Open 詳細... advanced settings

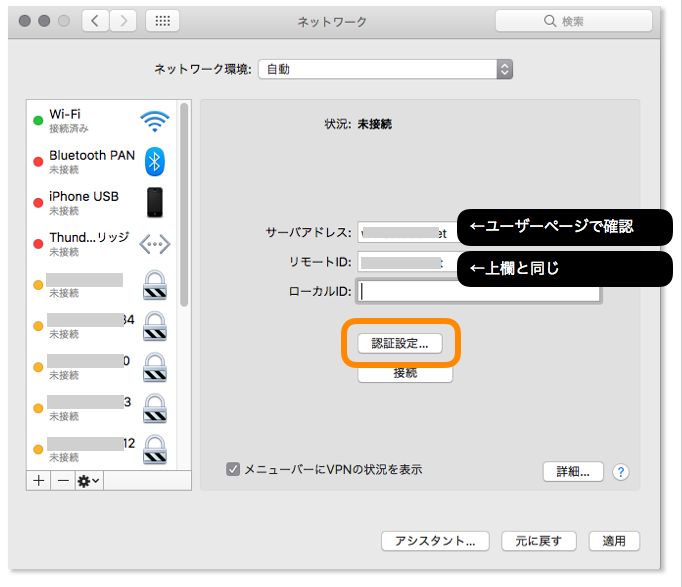(573, 472)
